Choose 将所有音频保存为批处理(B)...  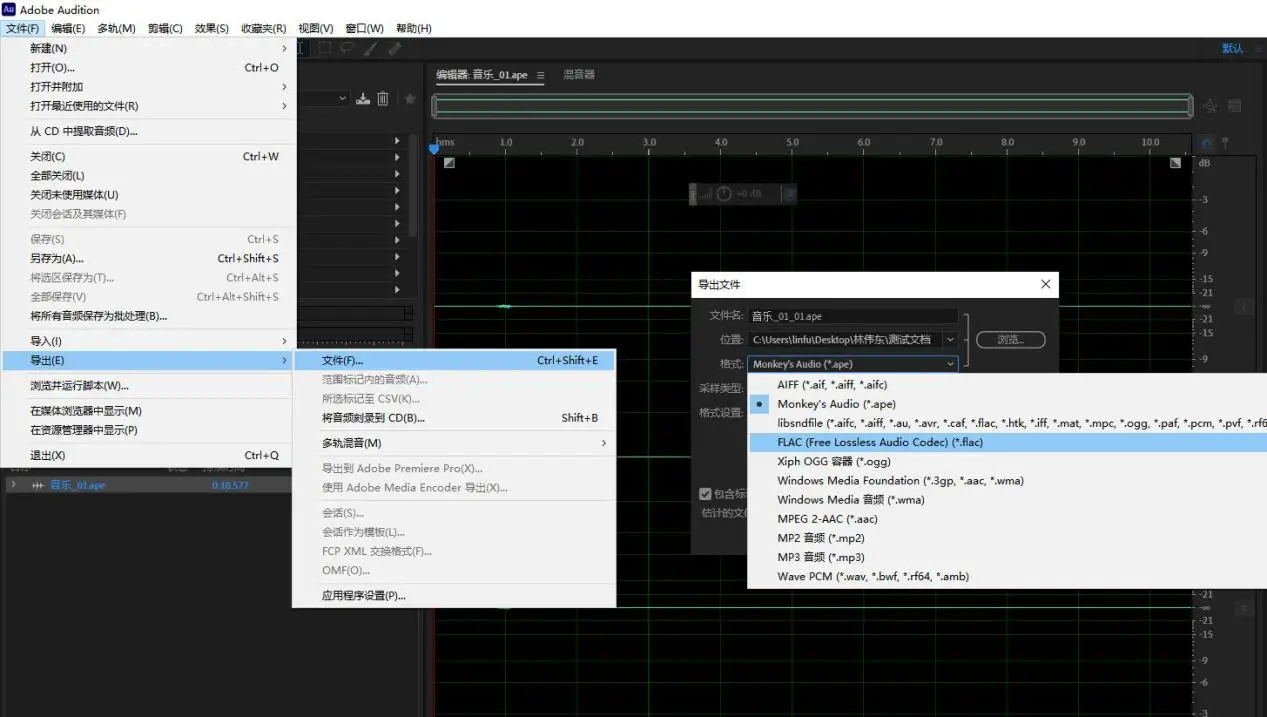tap(148, 316)
